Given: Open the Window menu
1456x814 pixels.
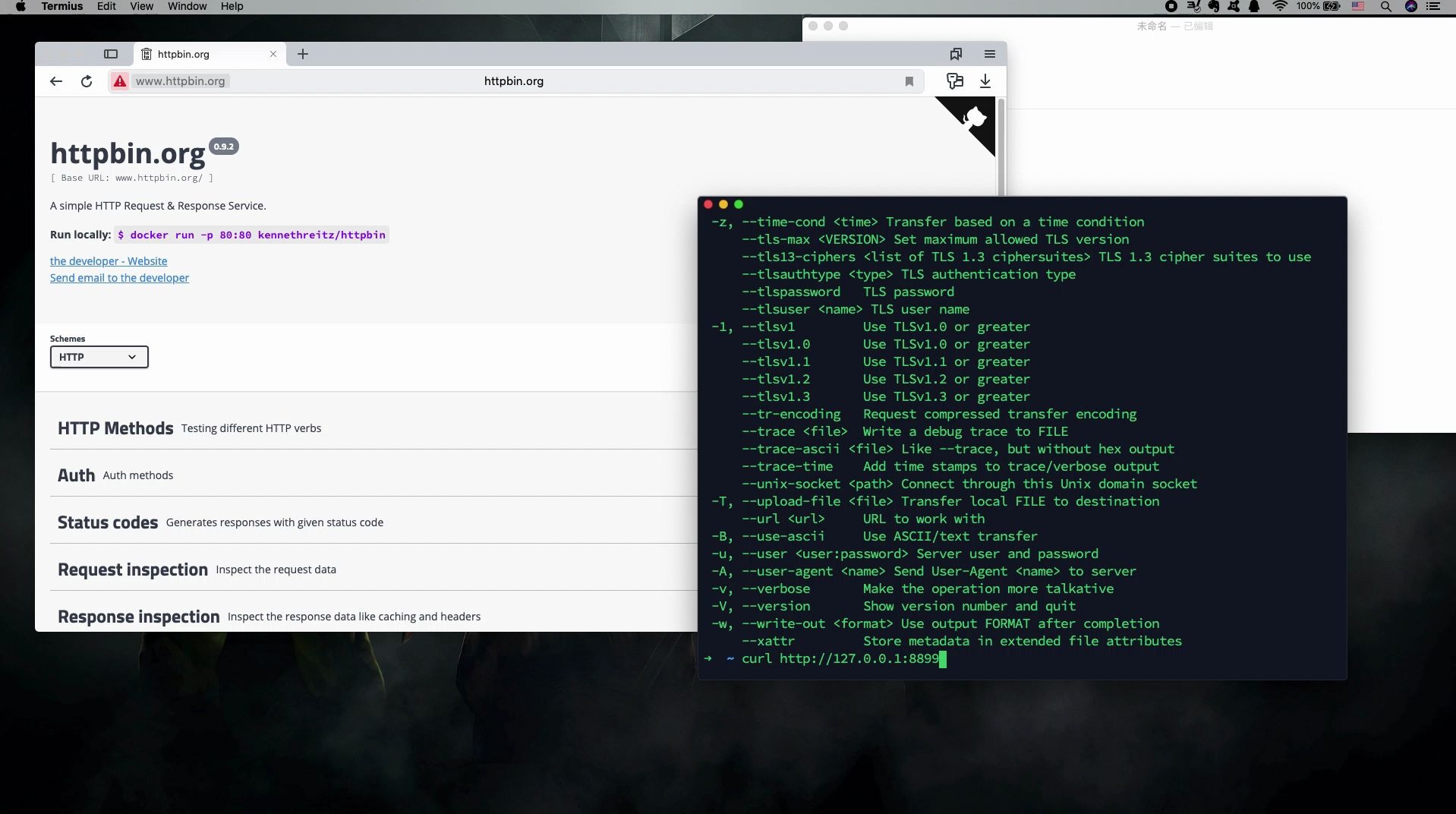Looking at the screenshot, I should click(187, 6).
